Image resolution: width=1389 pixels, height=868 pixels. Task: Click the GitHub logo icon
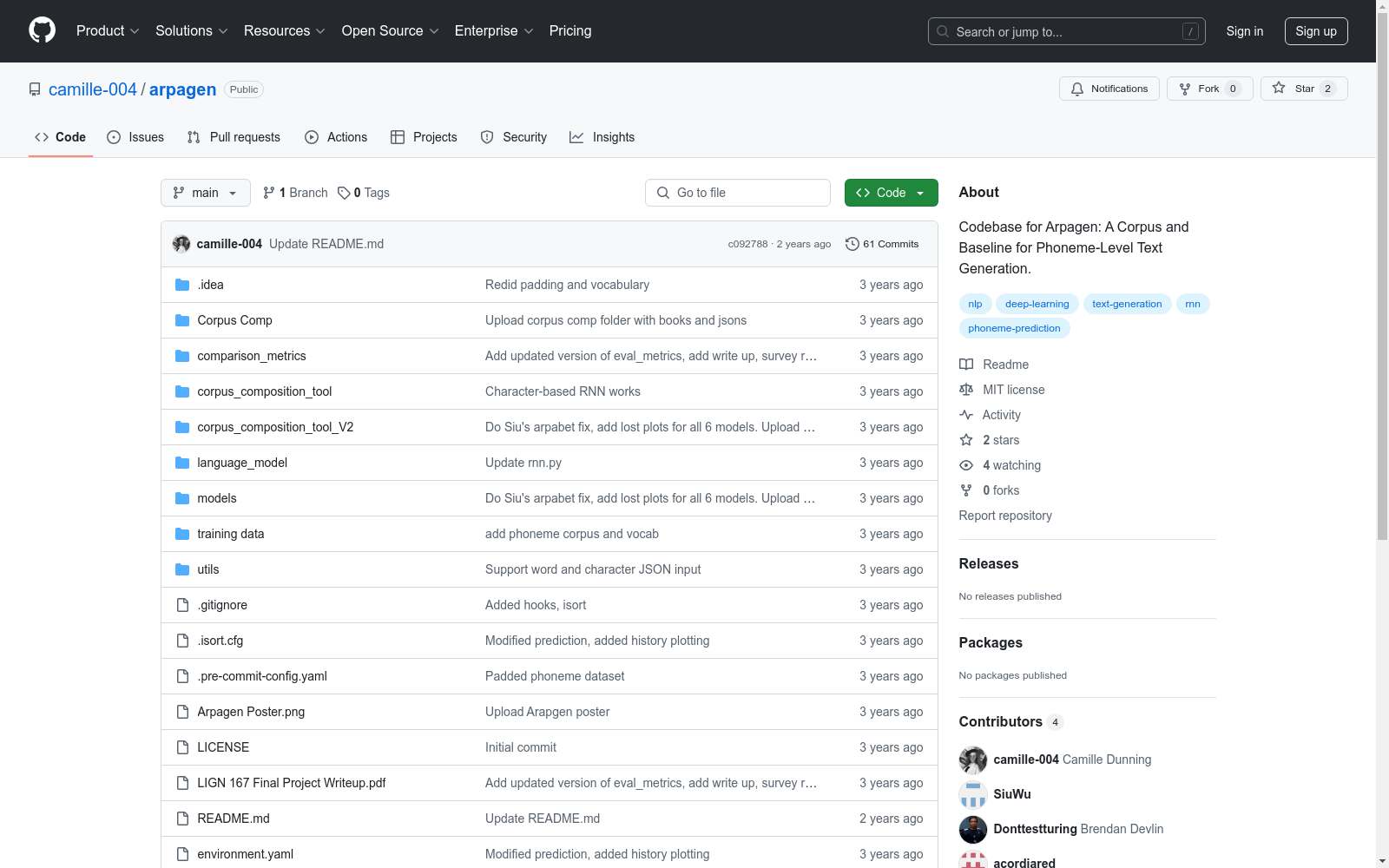(x=42, y=30)
